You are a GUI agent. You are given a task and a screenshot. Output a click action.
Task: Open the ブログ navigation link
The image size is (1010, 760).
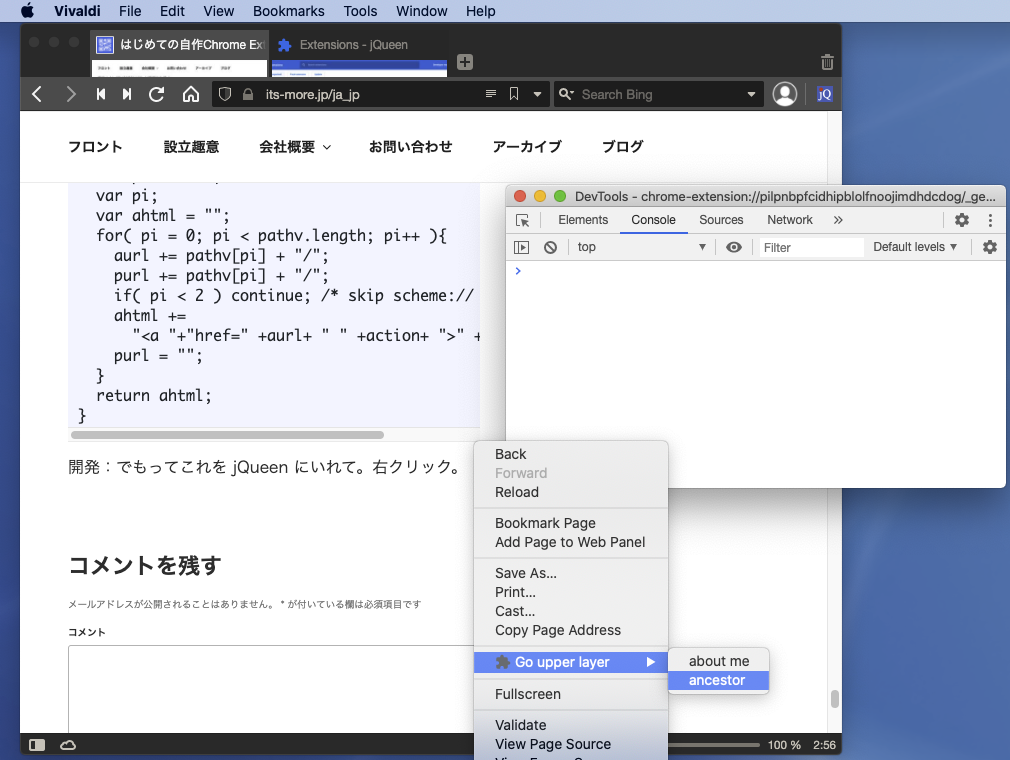click(622, 146)
